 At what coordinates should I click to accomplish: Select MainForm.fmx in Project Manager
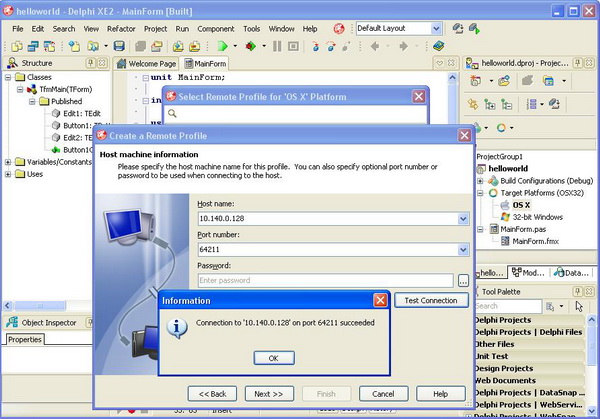point(535,241)
